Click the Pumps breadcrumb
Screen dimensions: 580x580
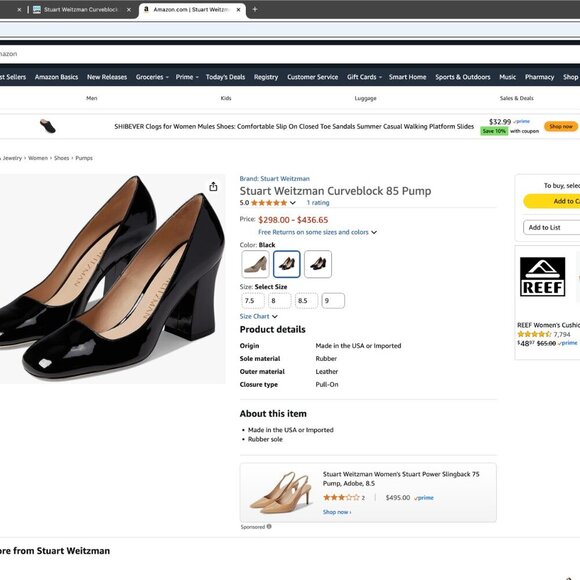pos(84,158)
